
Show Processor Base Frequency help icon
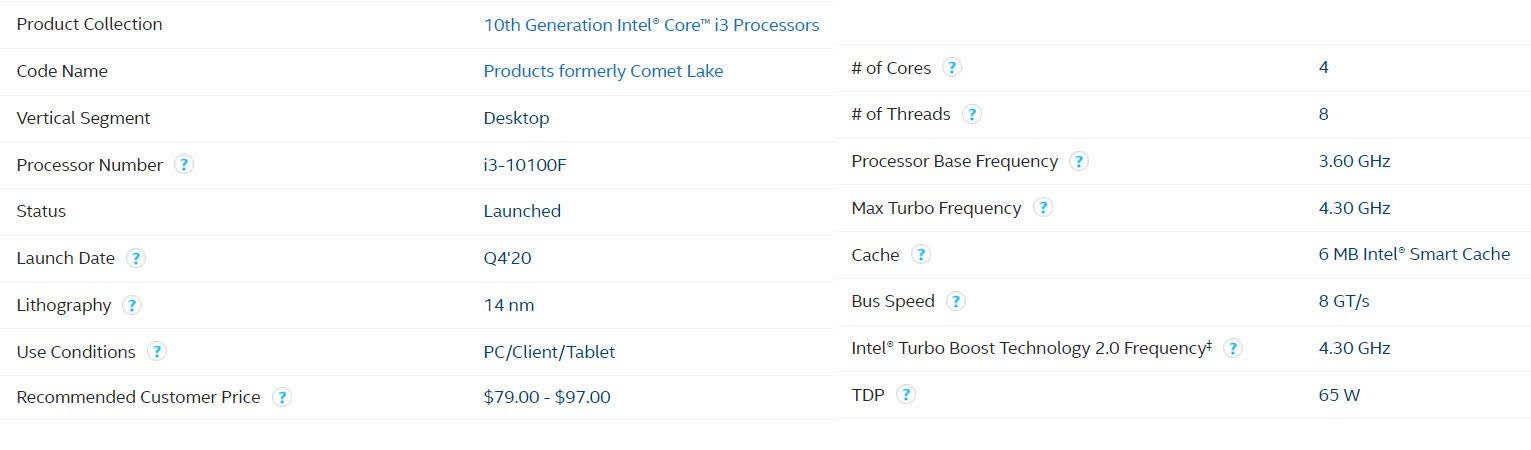(x=1079, y=161)
